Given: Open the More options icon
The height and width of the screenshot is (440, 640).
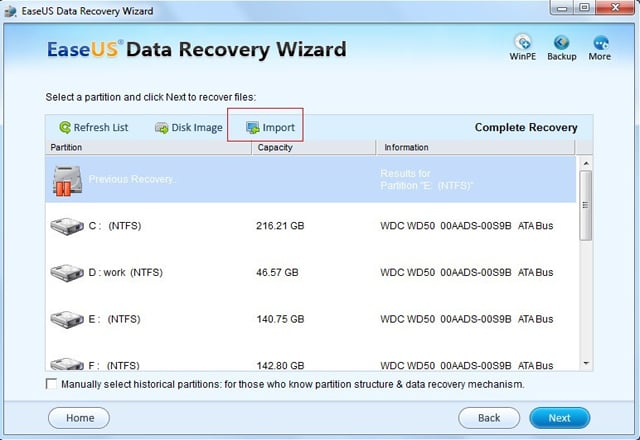Looking at the screenshot, I should (600, 42).
